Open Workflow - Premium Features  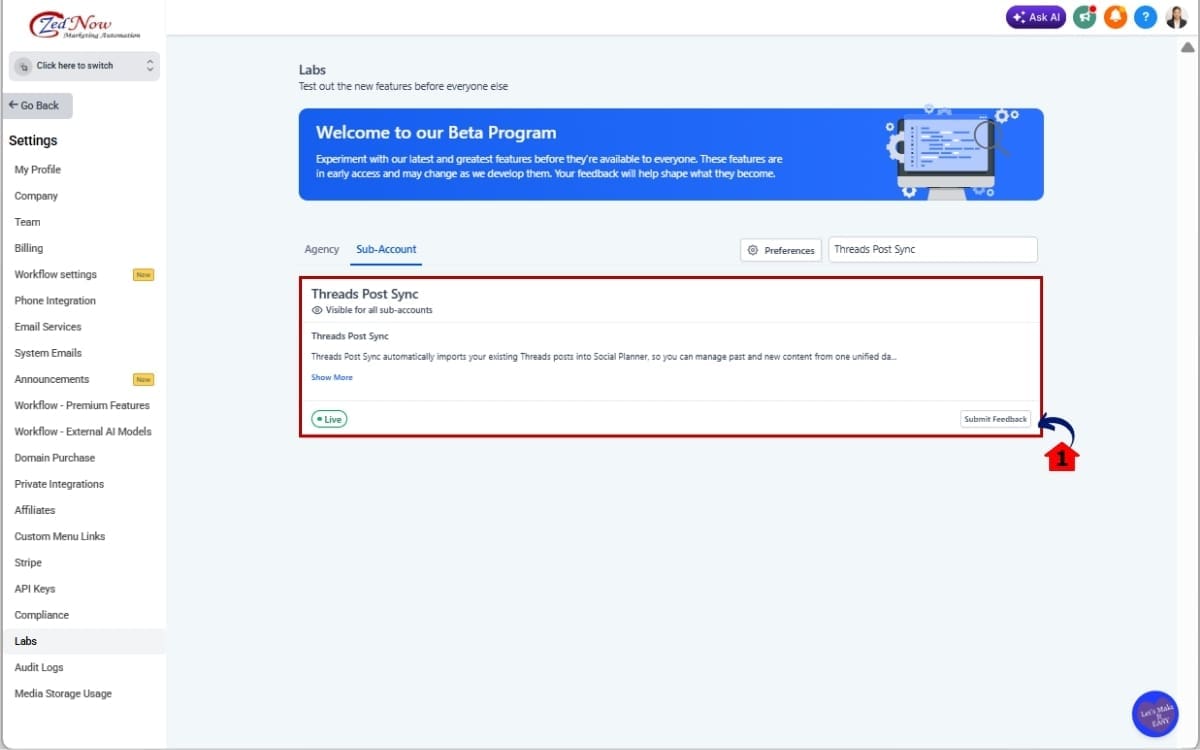[82, 405]
